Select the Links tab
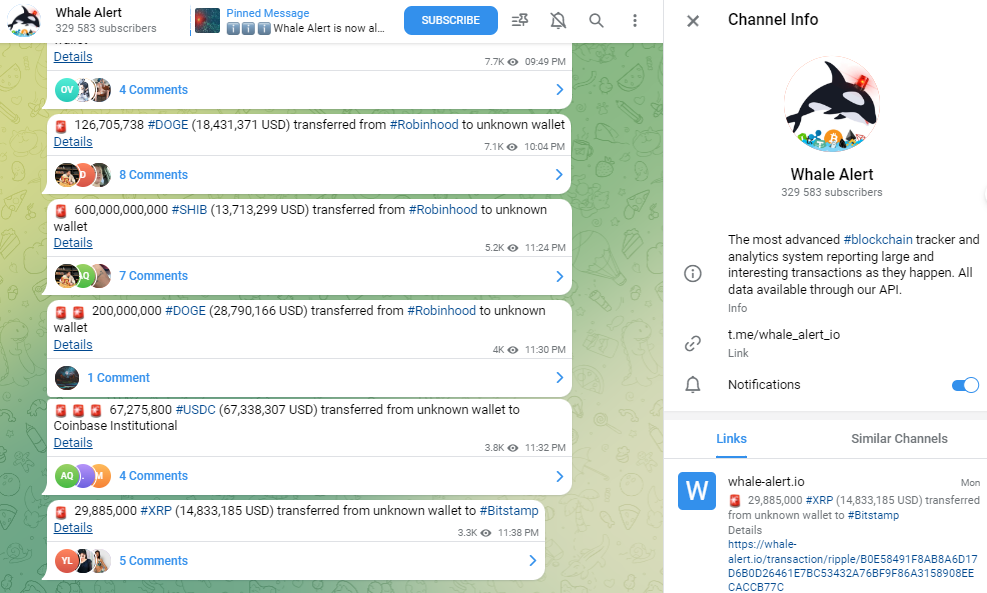Viewport: 987px width, 593px height. pyautogui.click(x=731, y=438)
